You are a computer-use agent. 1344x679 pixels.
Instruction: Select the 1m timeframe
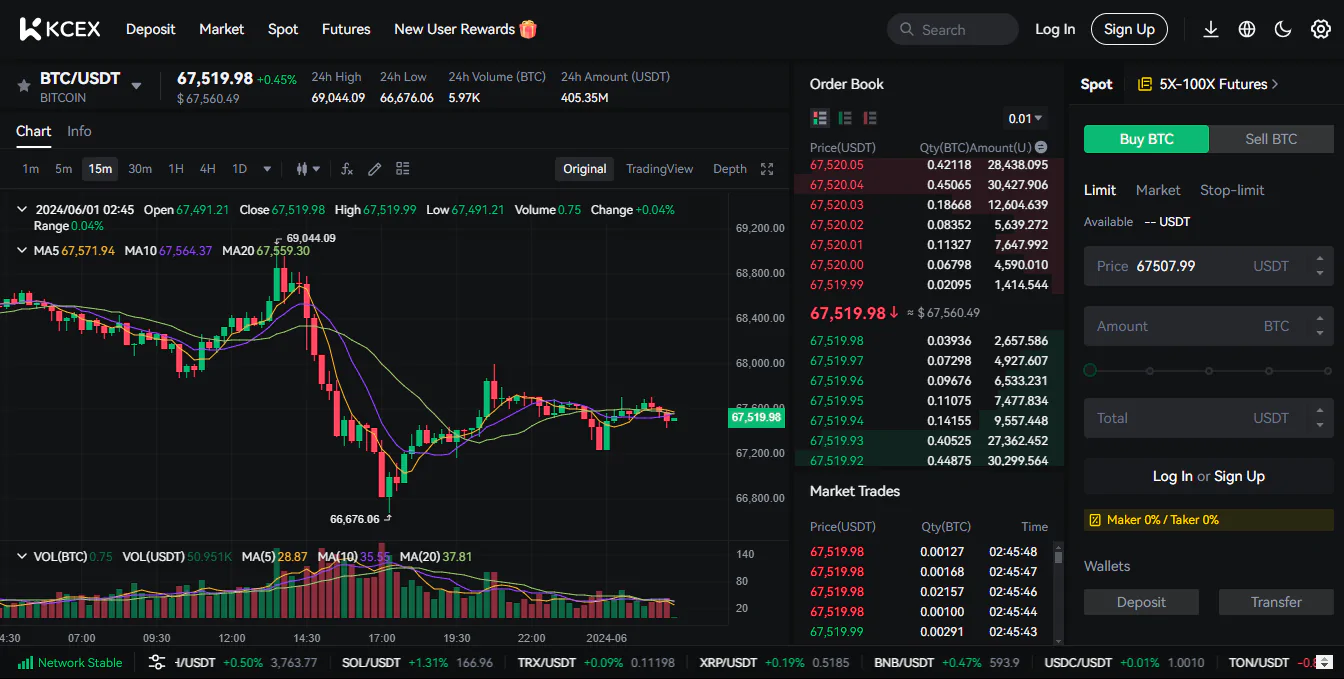pos(31,169)
